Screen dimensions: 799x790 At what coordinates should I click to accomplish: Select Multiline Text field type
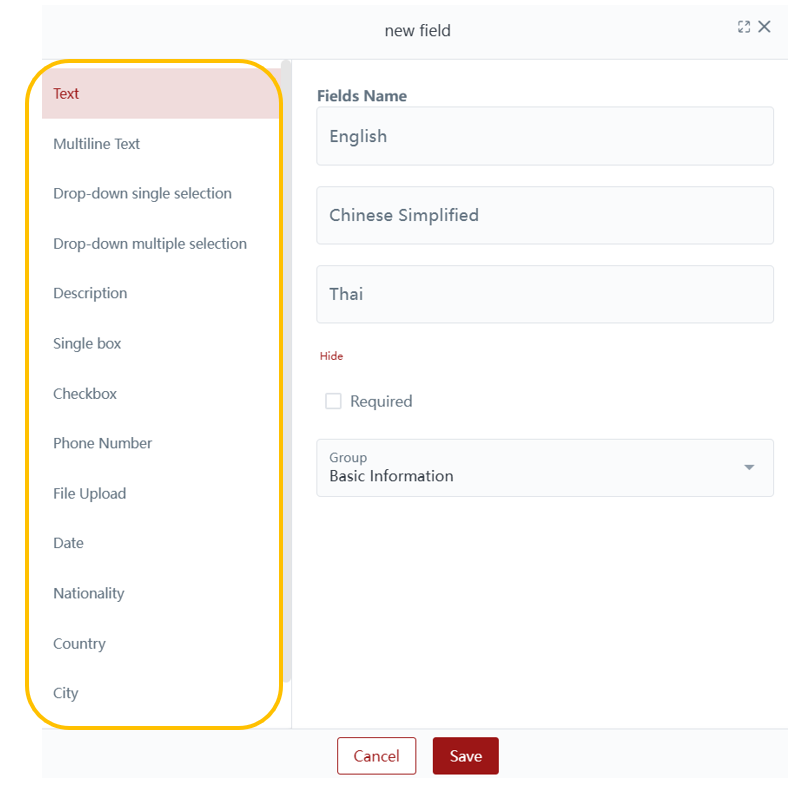pos(96,144)
